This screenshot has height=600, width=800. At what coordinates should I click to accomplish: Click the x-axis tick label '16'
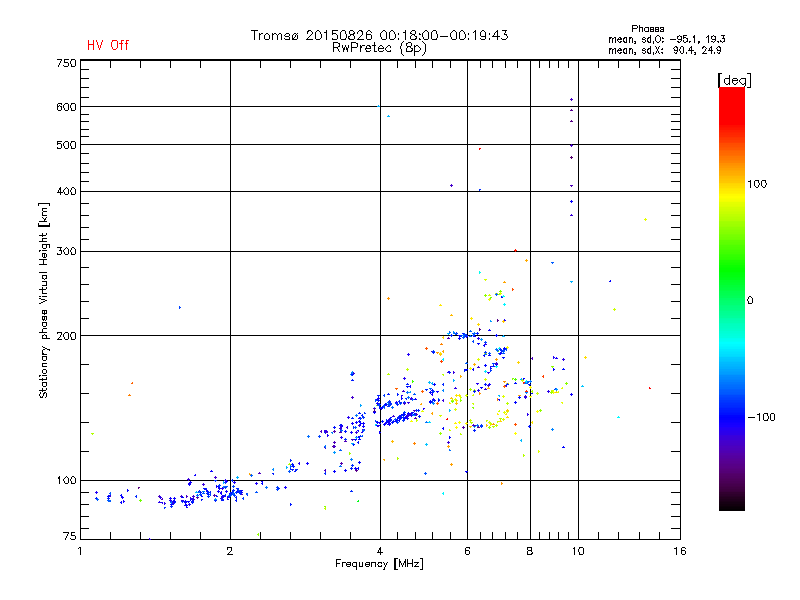tap(680, 551)
